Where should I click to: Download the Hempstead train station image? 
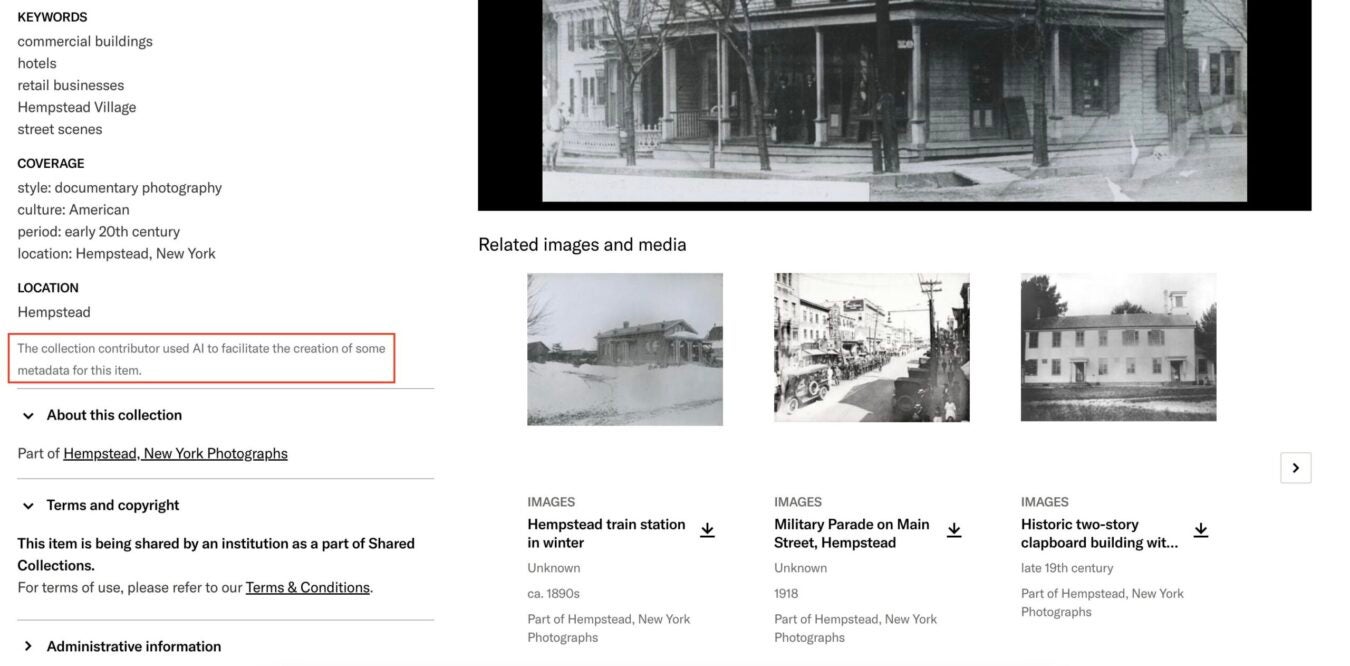pyautogui.click(x=707, y=529)
